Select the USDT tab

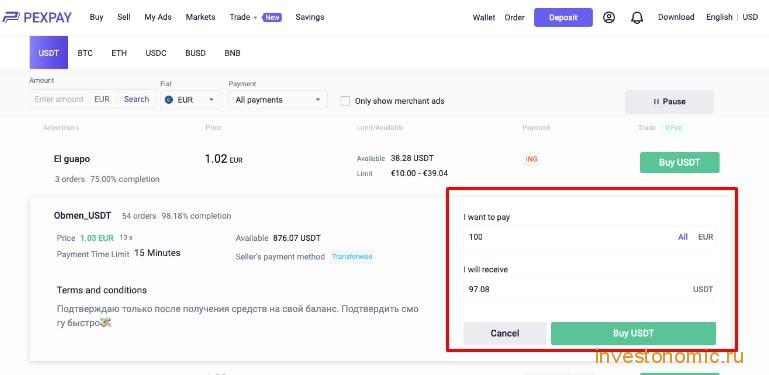[x=49, y=52]
